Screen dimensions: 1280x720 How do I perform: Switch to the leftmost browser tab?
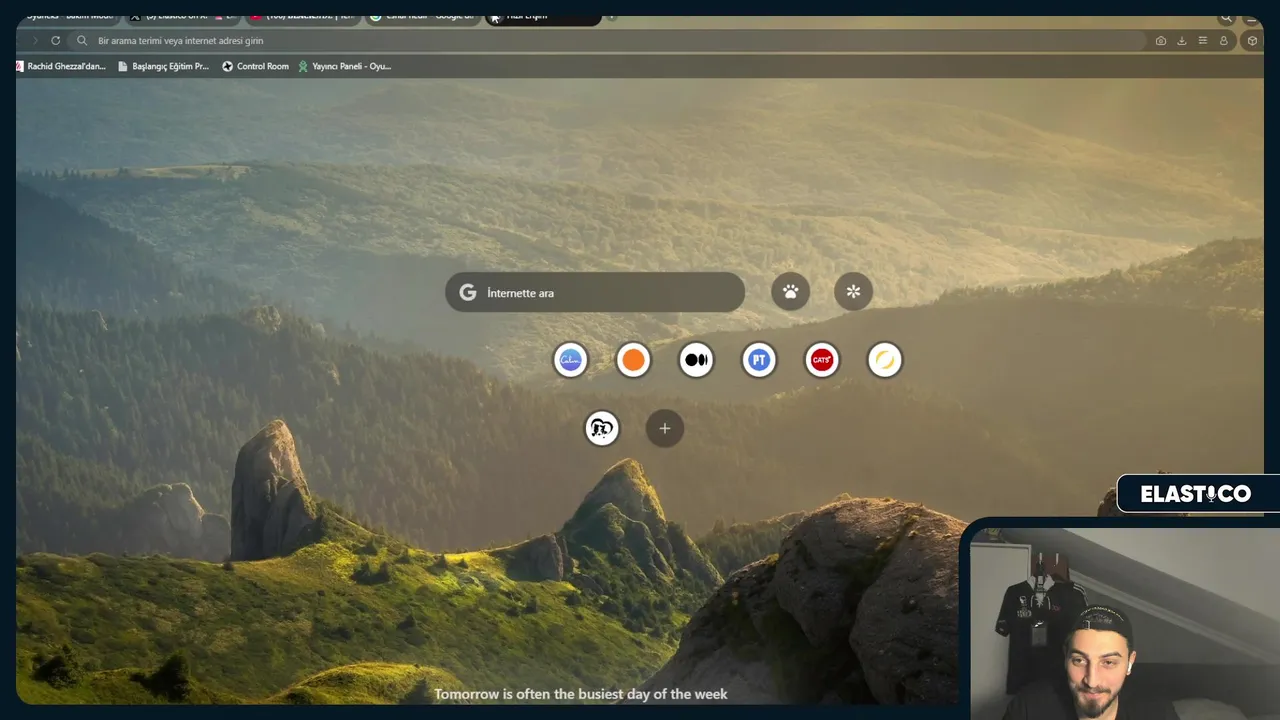(68, 18)
